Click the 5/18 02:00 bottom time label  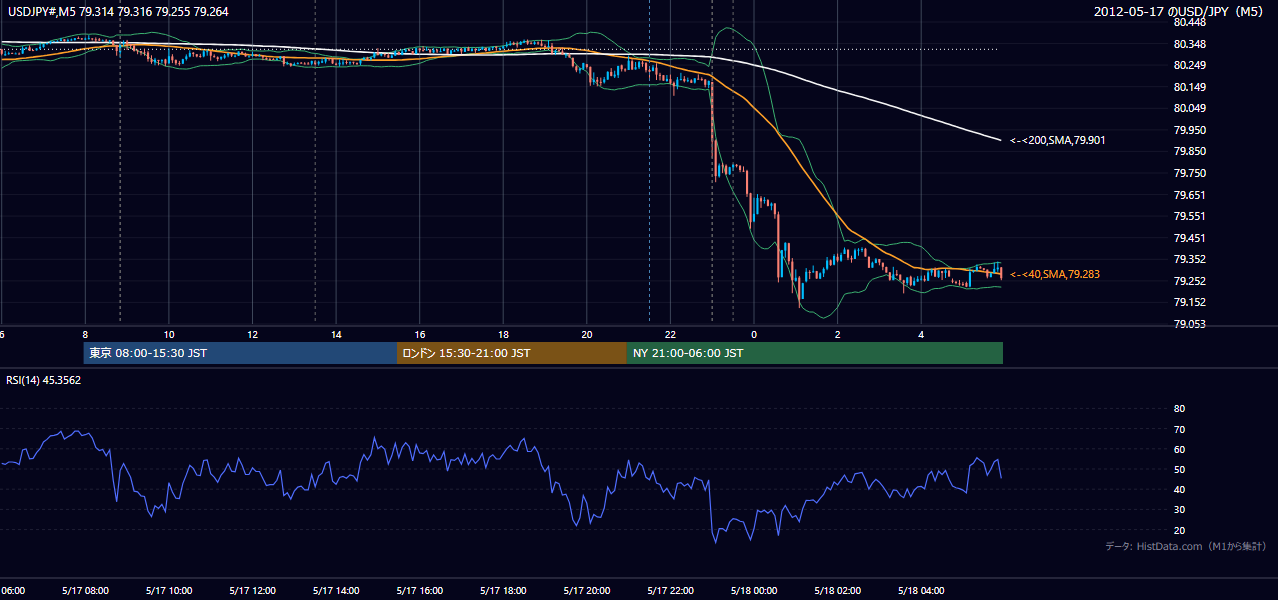pyautogui.click(x=837, y=591)
